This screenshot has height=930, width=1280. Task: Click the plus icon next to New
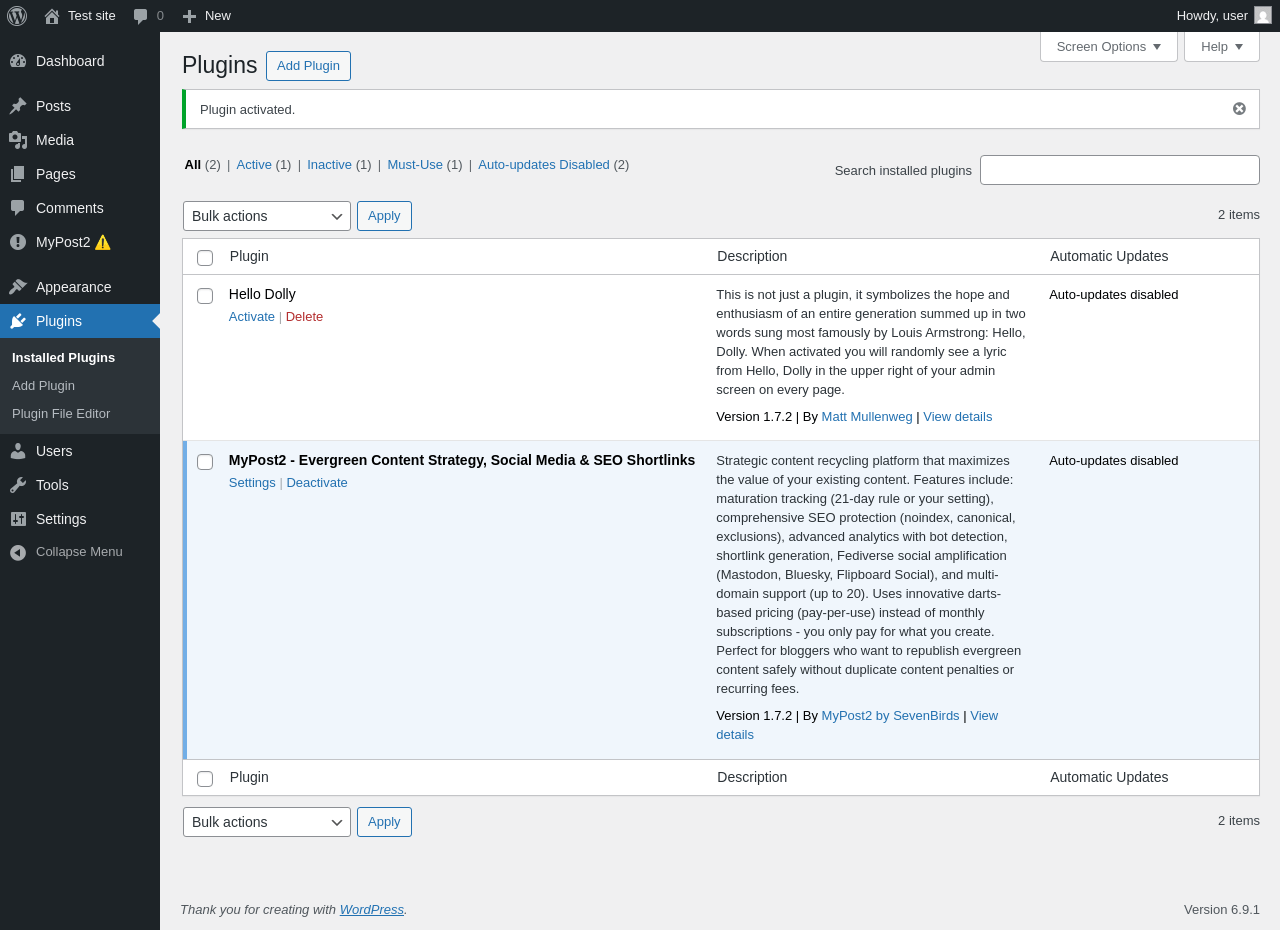pyautogui.click(x=189, y=16)
